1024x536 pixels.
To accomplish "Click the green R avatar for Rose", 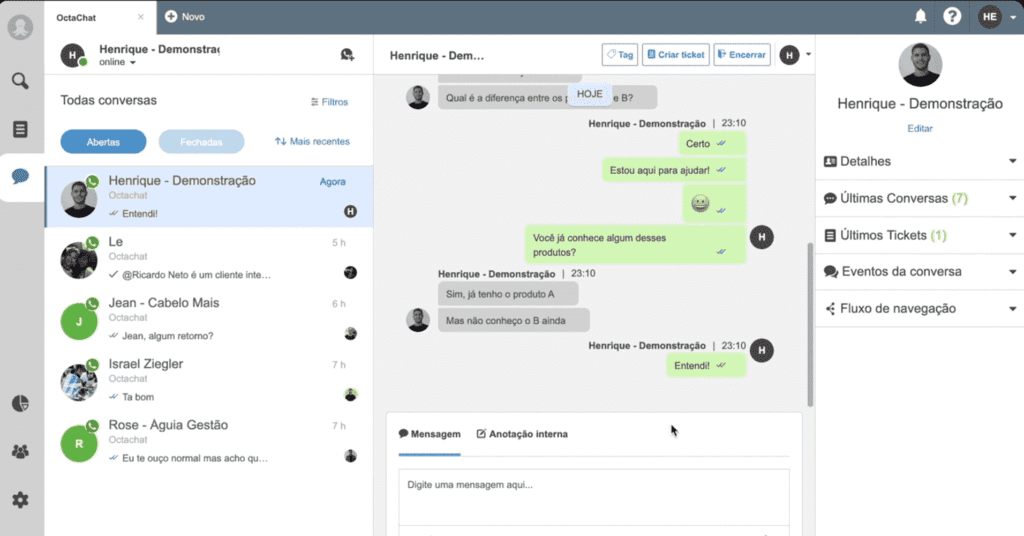I will (x=79, y=443).
